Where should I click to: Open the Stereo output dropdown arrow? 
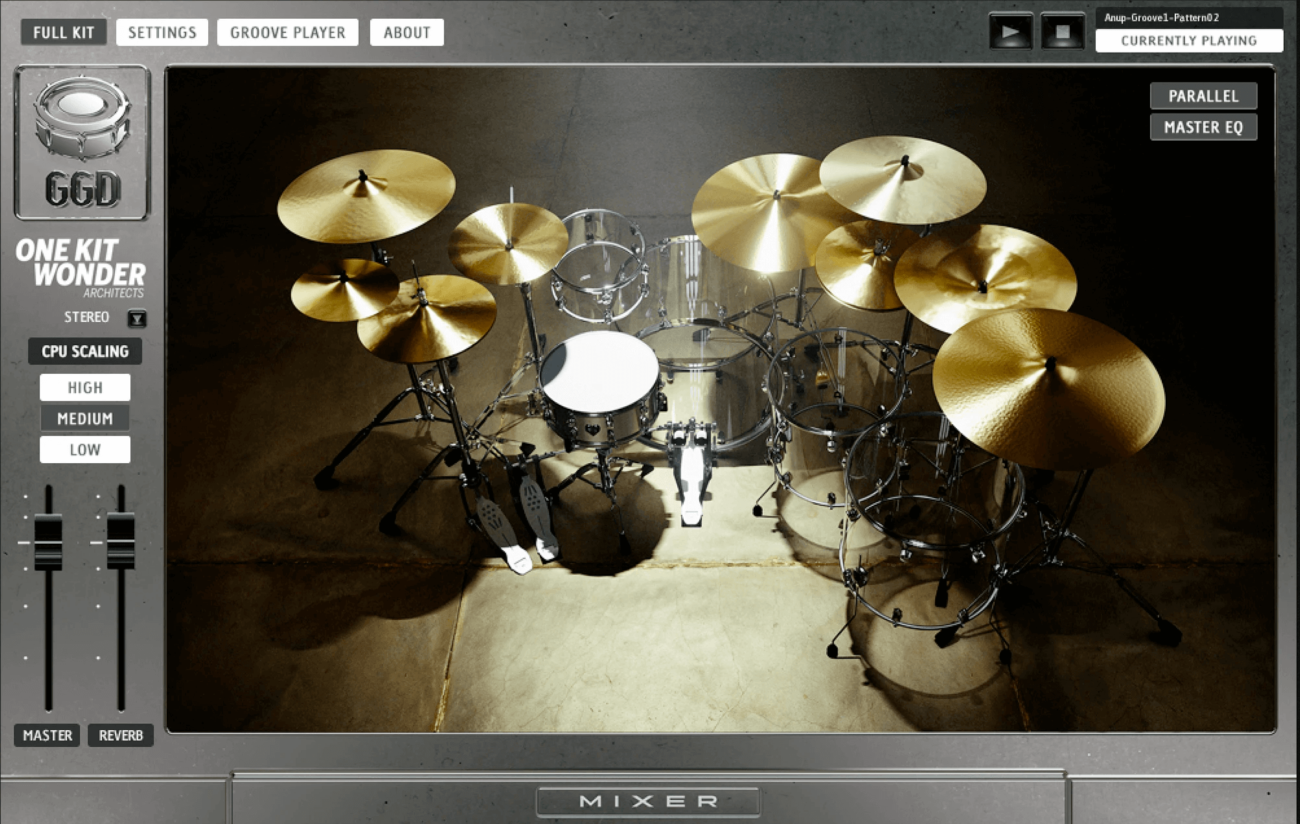pos(137,319)
